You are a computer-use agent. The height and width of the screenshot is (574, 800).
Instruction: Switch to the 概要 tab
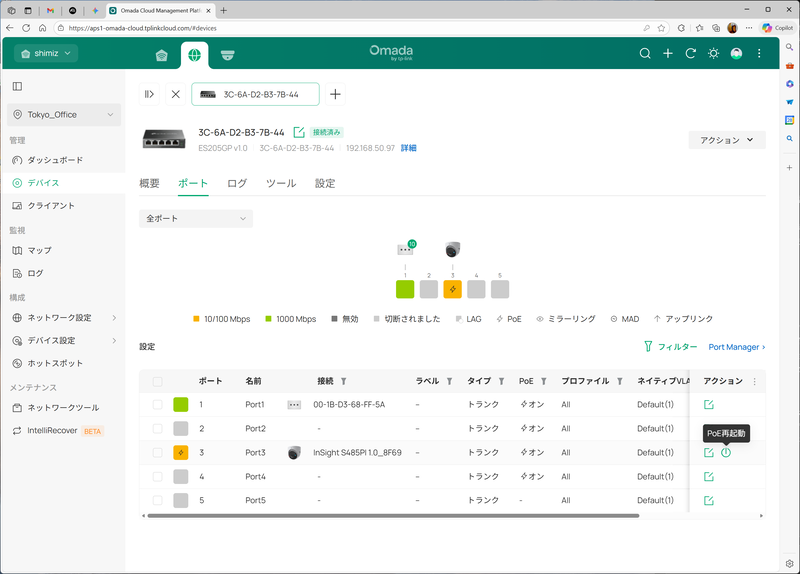(149, 183)
